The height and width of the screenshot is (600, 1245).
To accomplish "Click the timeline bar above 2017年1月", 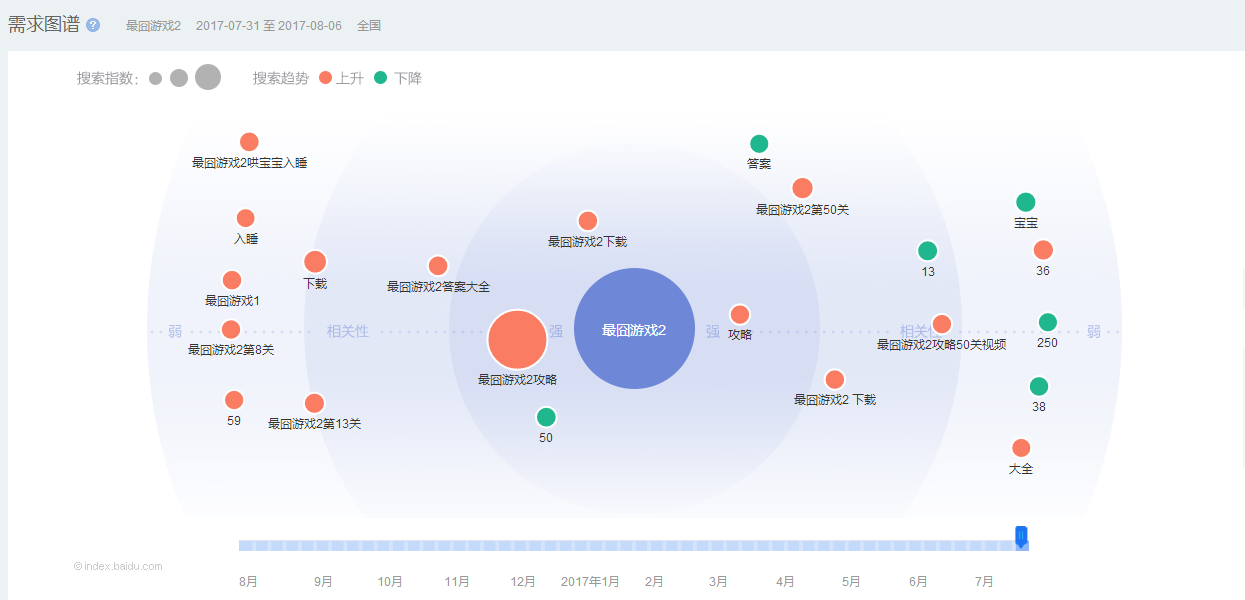I will pyautogui.click(x=590, y=545).
